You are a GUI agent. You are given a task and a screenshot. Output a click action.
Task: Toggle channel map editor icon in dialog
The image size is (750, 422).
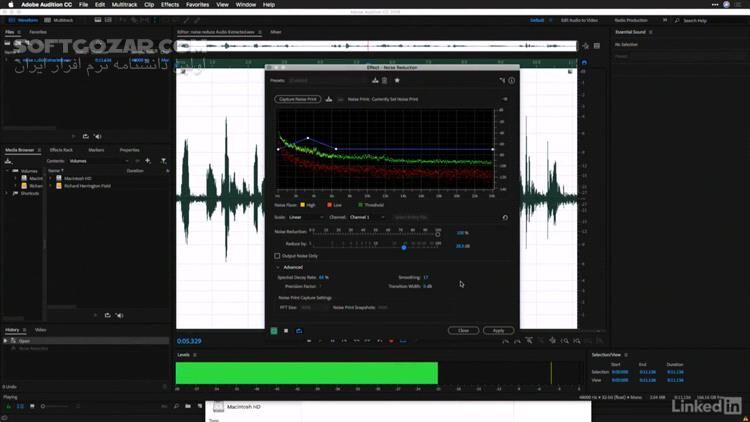pos(502,80)
